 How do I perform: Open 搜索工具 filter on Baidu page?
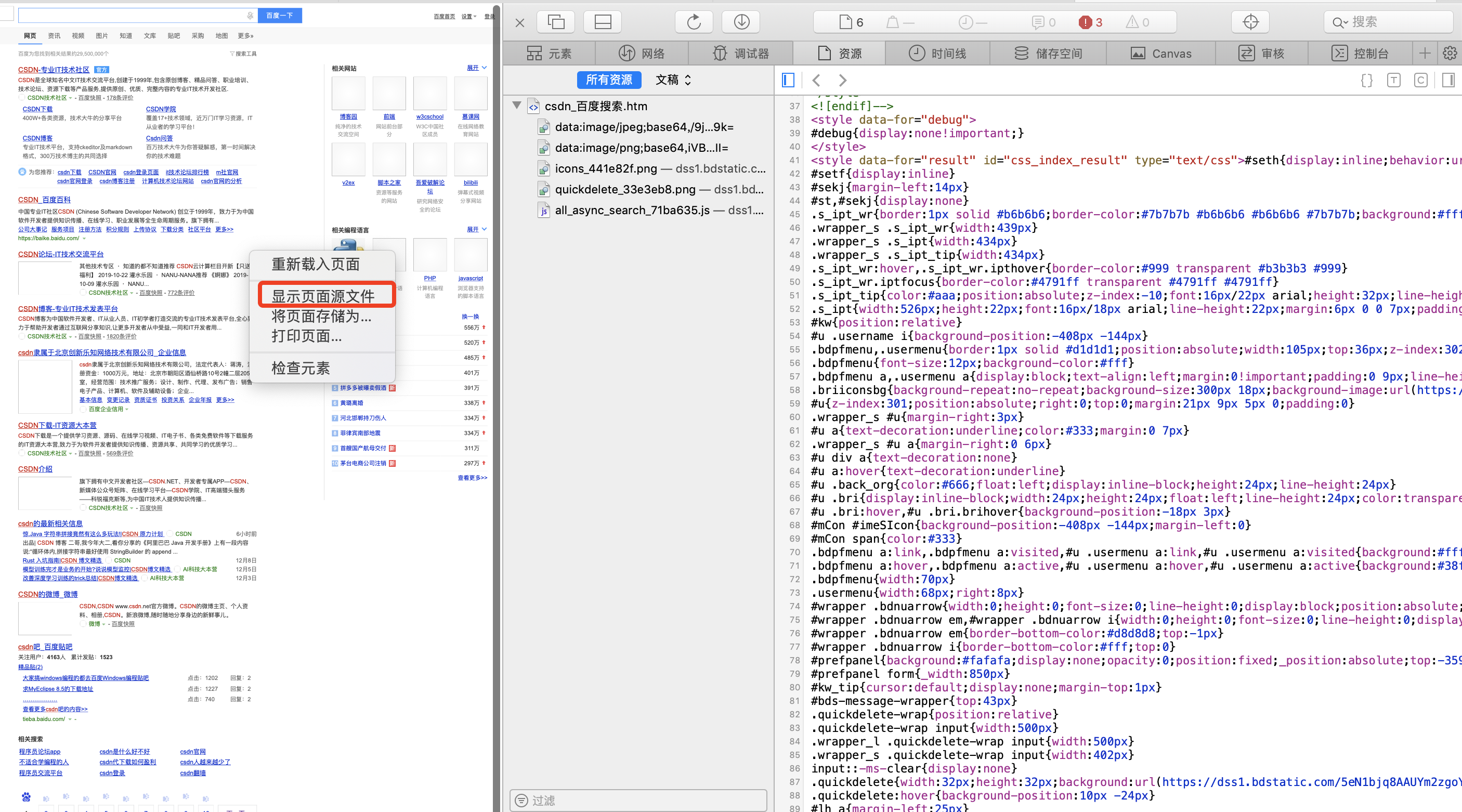(x=243, y=54)
